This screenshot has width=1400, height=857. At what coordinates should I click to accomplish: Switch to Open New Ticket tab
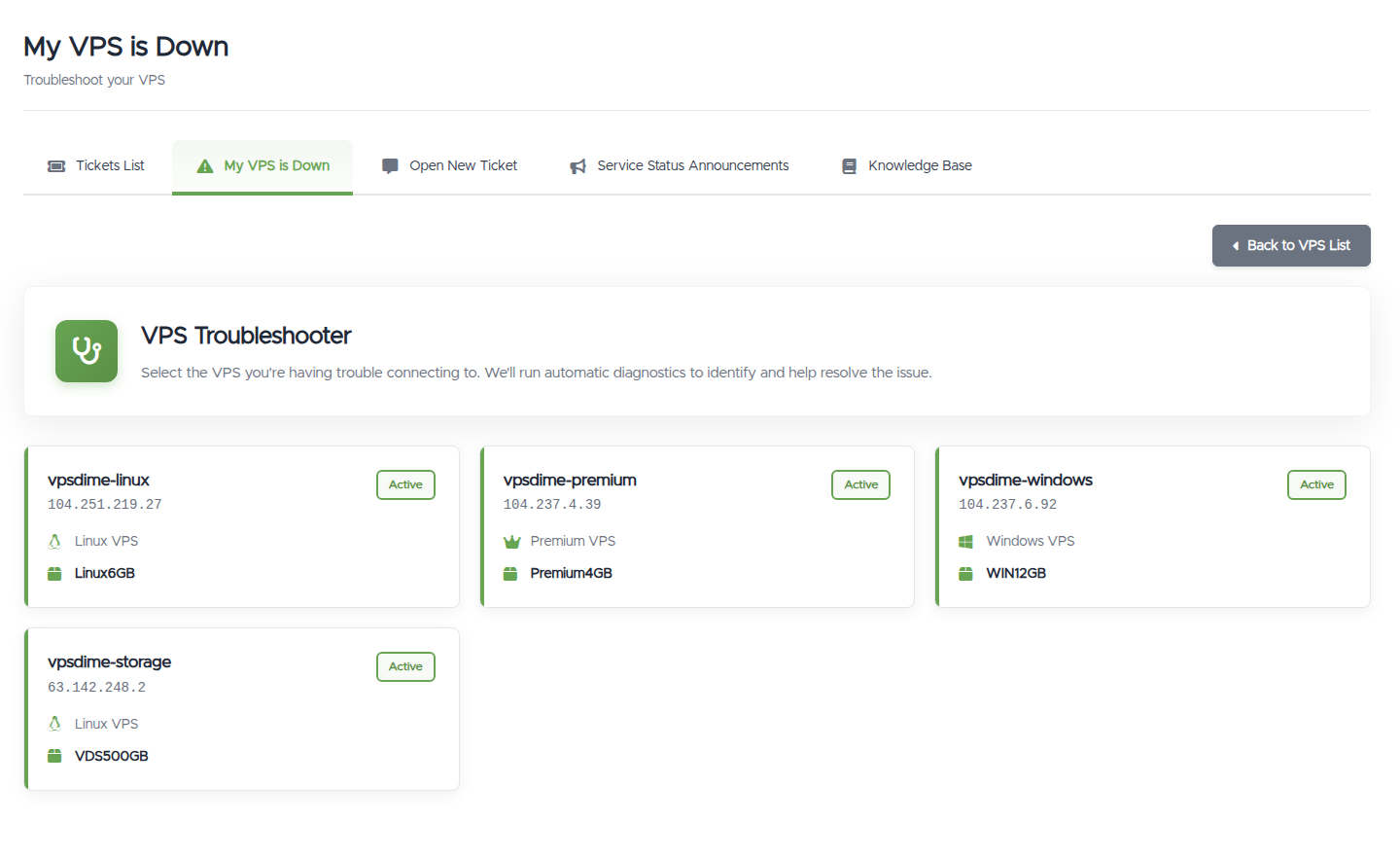[x=450, y=166]
